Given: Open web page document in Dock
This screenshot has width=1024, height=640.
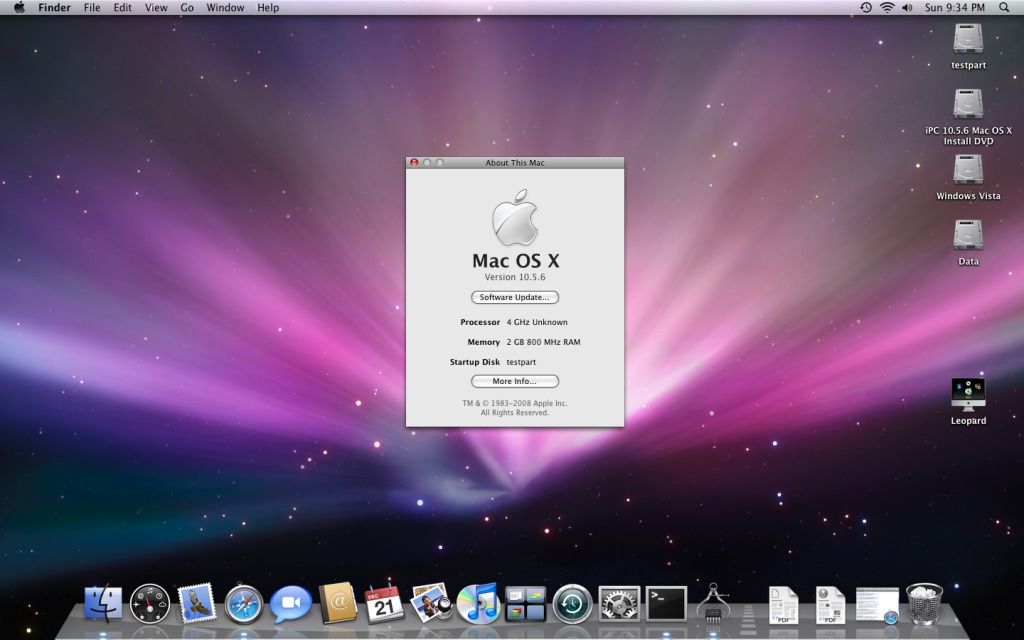Looking at the screenshot, I should 878,605.
